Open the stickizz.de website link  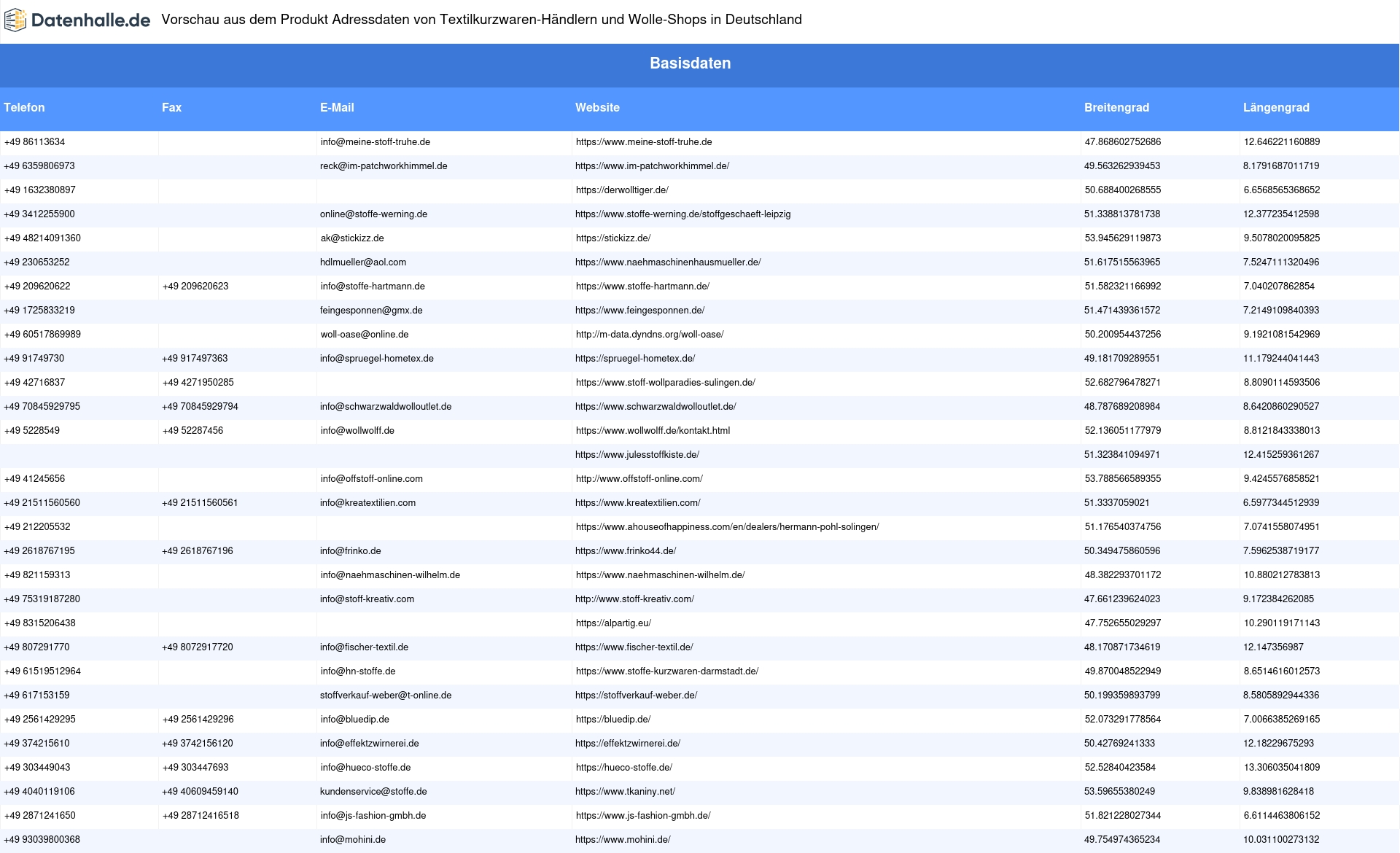click(613, 238)
